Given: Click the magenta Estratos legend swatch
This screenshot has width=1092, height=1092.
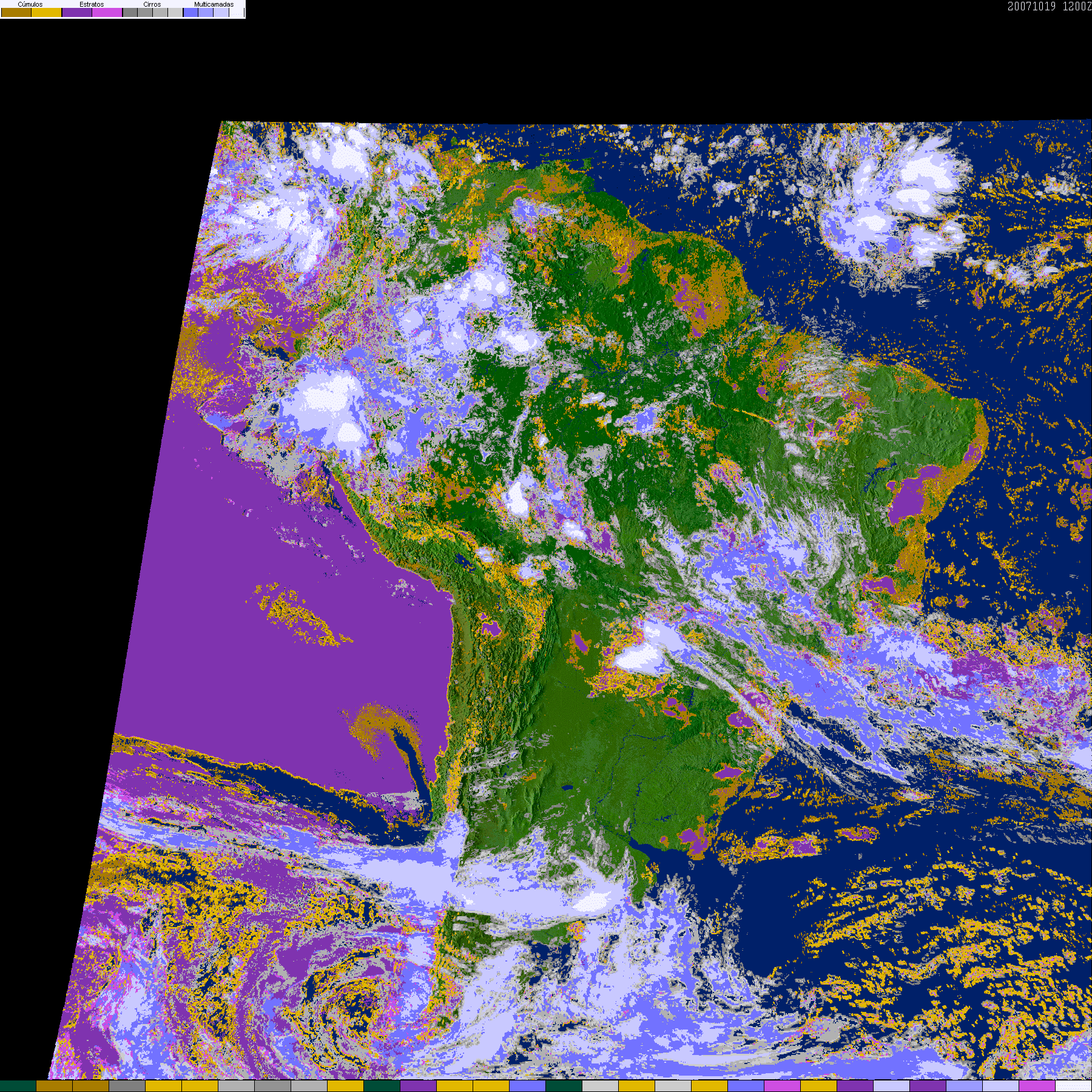Looking at the screenshot, I should tap(107, 12).
